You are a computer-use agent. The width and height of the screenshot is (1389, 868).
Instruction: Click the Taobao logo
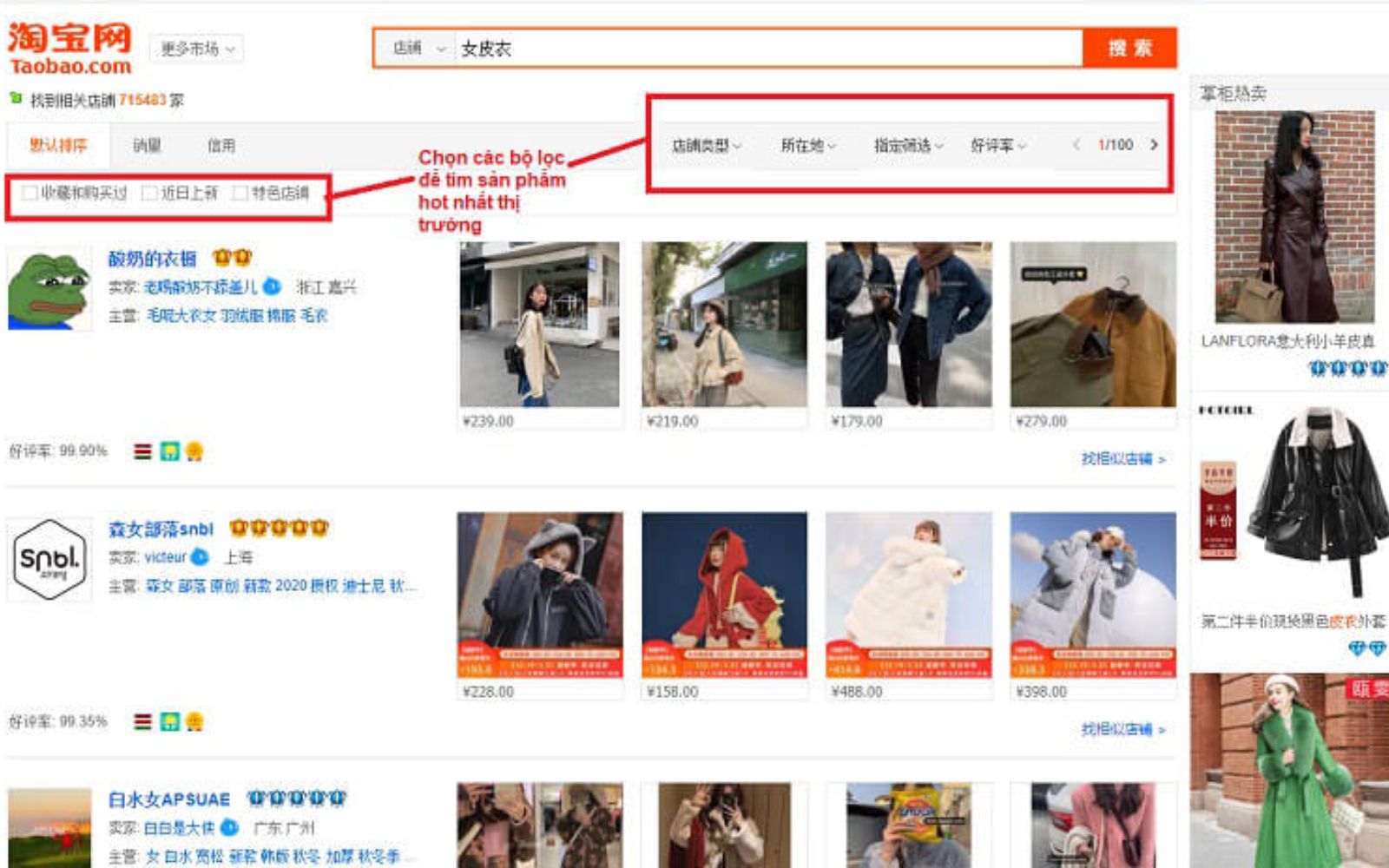tap(69, 49)
